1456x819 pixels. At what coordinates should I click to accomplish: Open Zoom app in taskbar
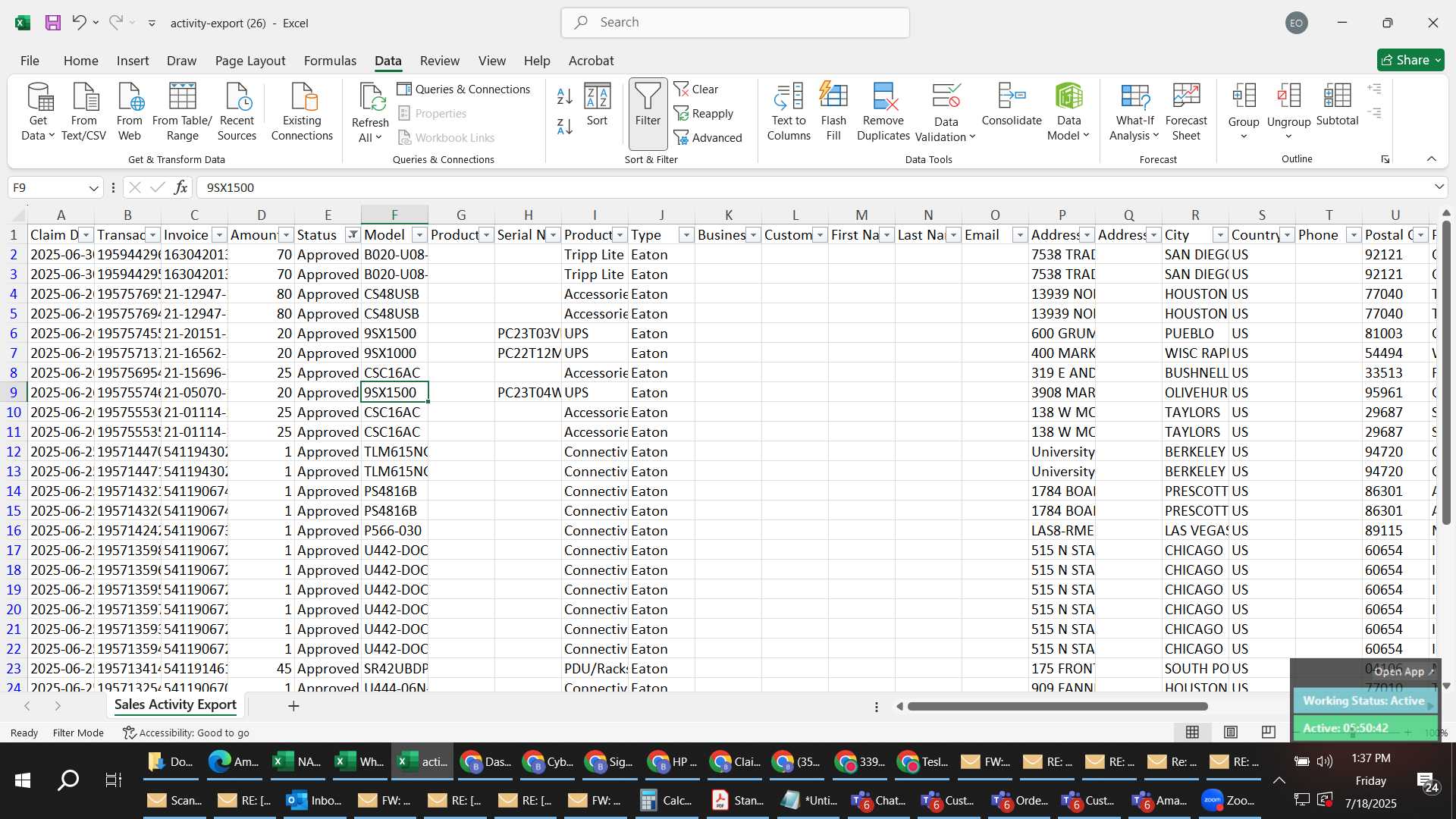pos(1228,800)
